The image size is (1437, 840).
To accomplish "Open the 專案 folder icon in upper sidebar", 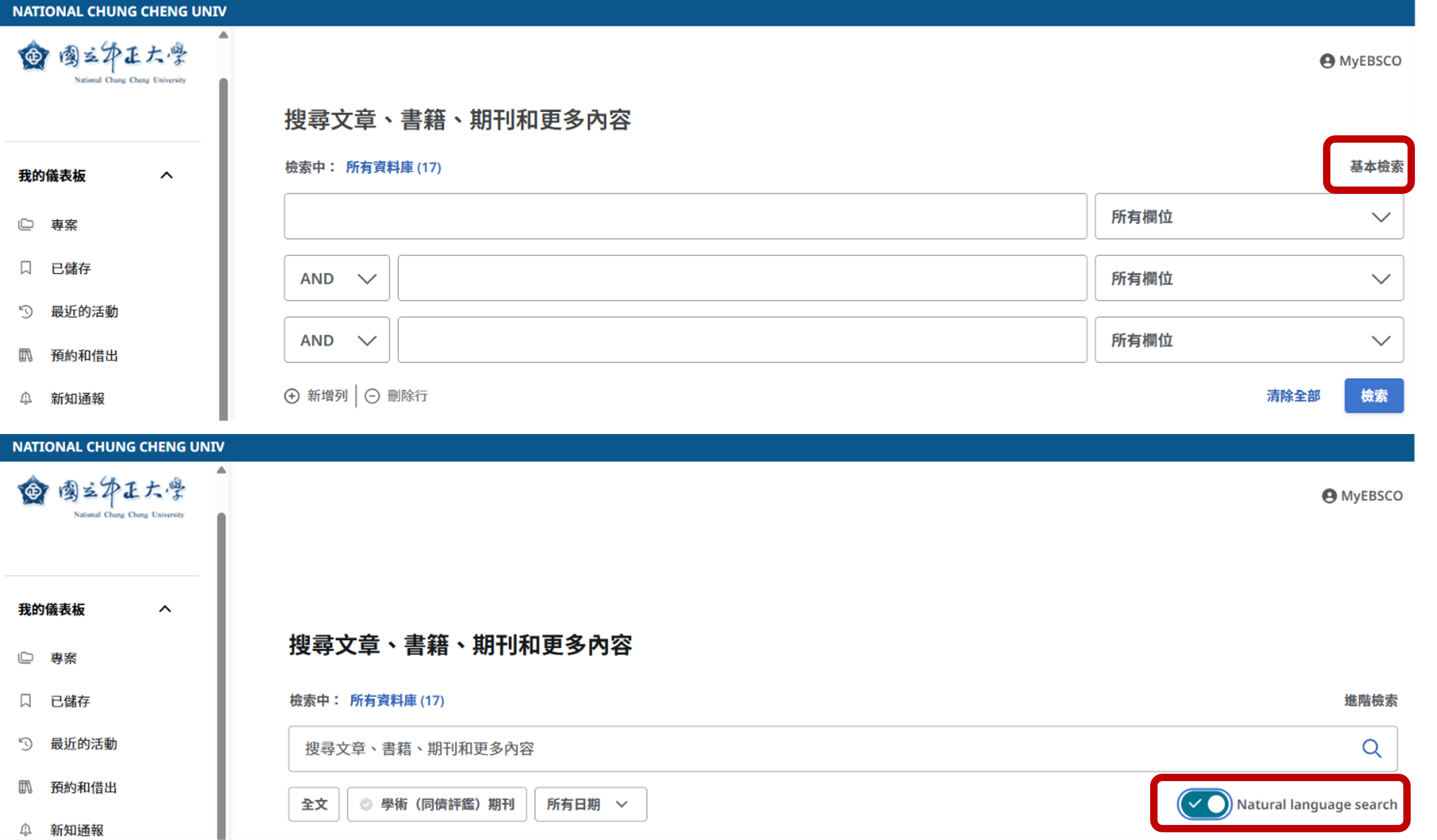I will point(26,224).
